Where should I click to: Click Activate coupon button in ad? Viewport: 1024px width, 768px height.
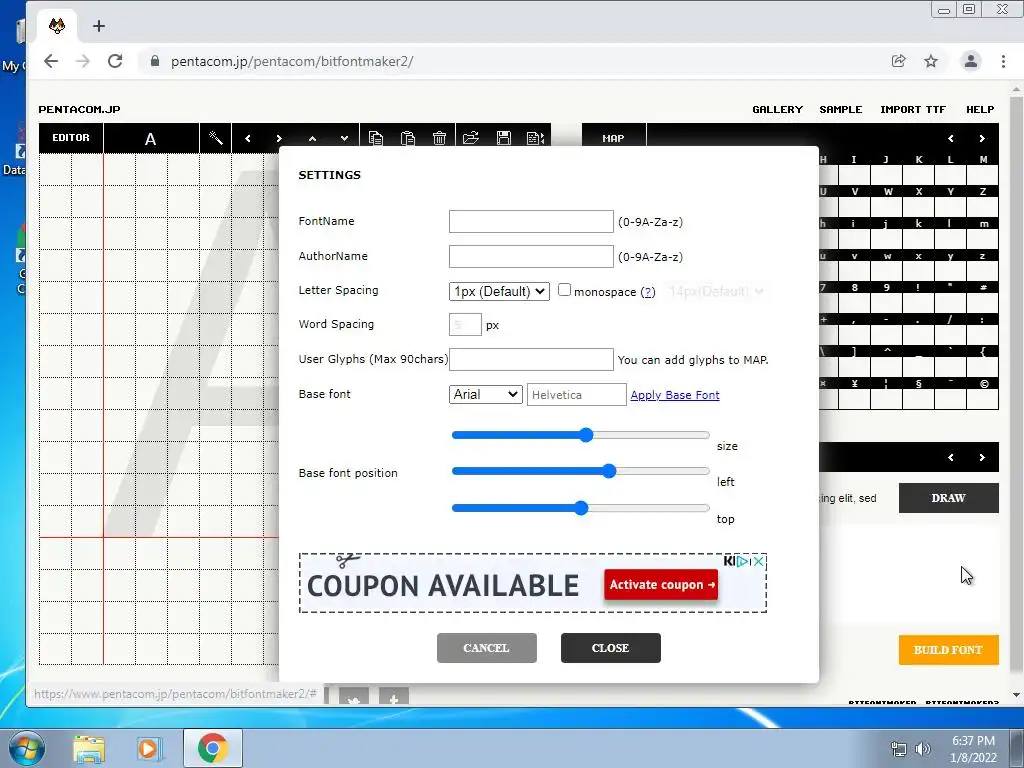click(661, 584)
